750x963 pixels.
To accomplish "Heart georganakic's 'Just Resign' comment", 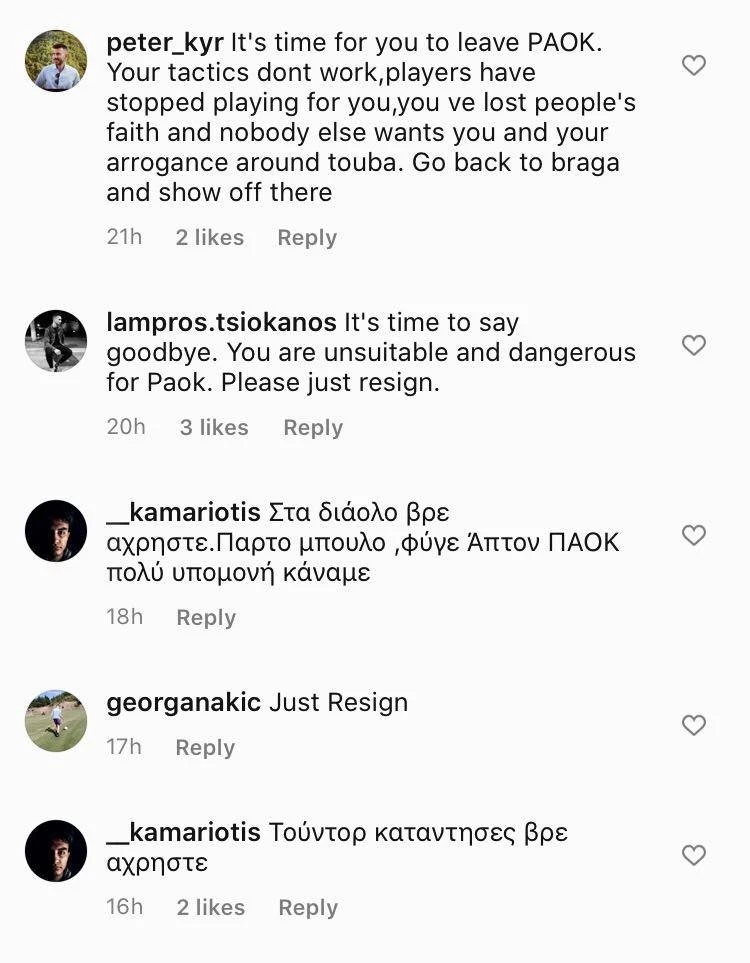I will point(693,725).
